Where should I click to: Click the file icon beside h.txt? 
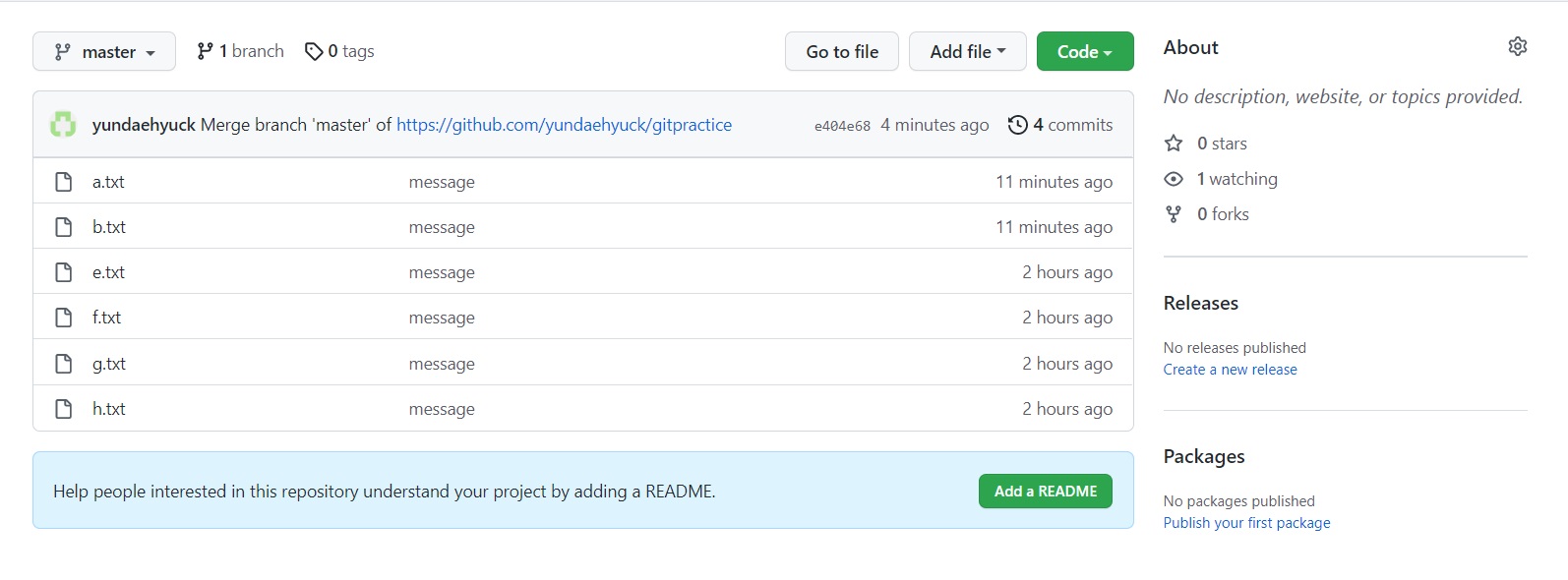click(x=64, y=409)
